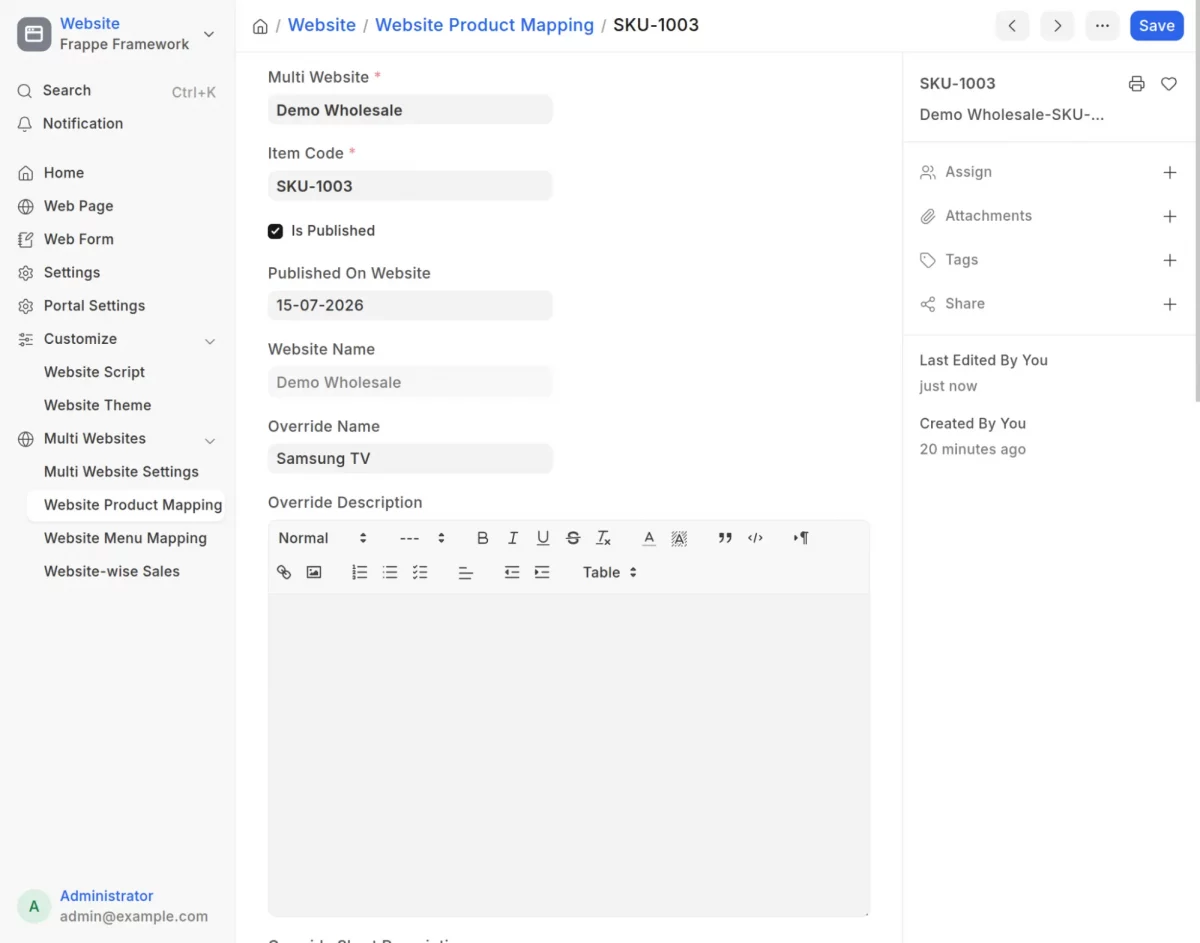
Task: Collapse the Multi Websites sidebar section
Action: point(210,440)
